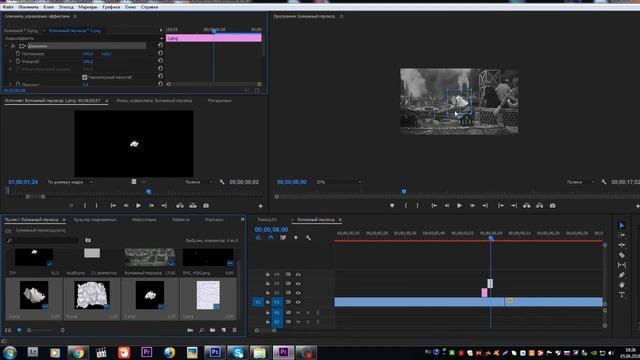Toggle Position stopwatch animation

point(18,53)
